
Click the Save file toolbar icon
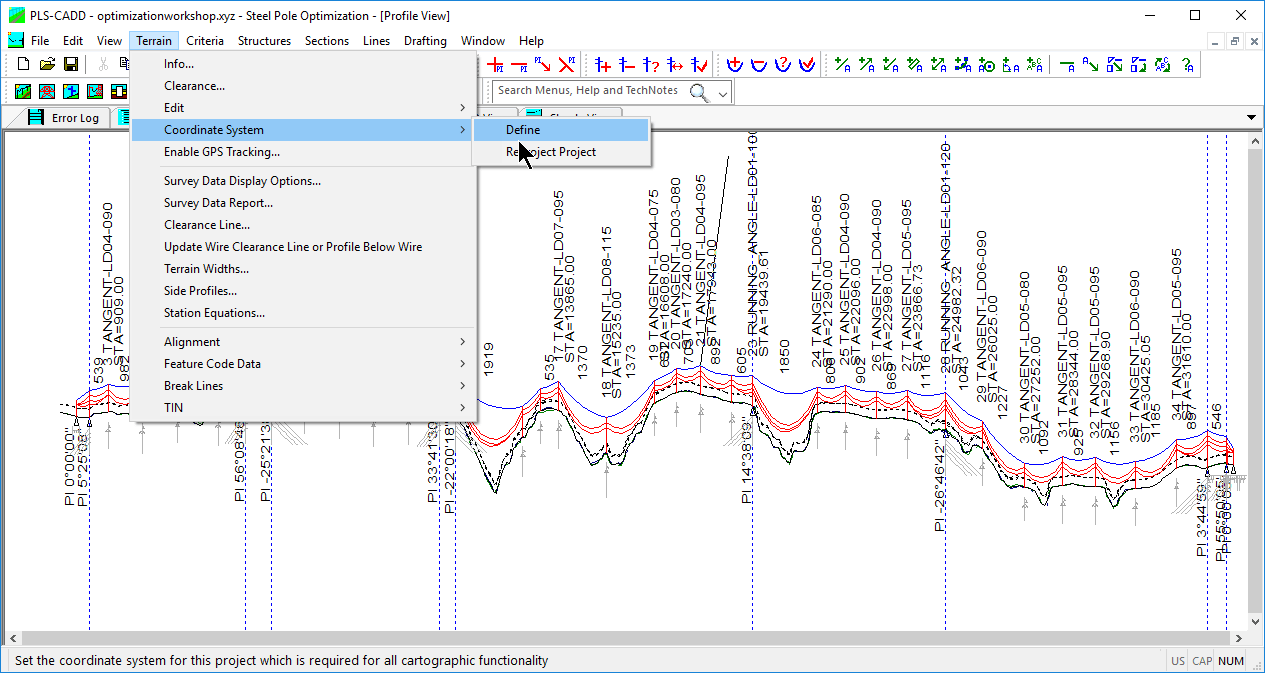[70, 64]
